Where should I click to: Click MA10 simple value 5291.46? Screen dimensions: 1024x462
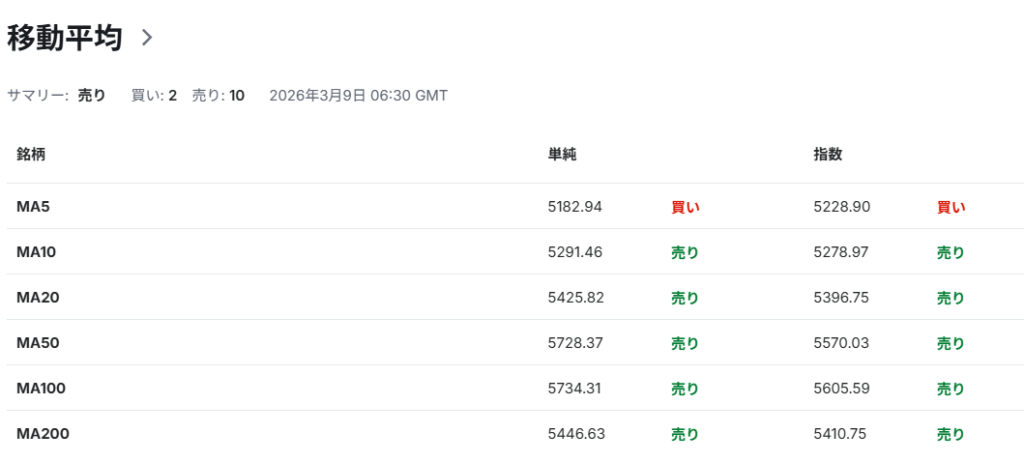[x=575, y=252]
